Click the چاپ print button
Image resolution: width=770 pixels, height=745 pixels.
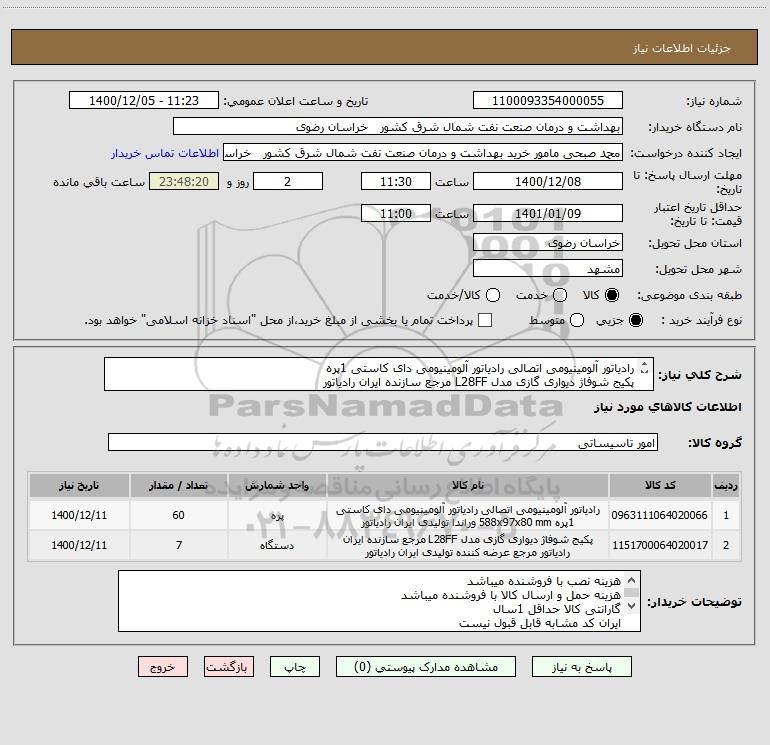coord(295,667)
